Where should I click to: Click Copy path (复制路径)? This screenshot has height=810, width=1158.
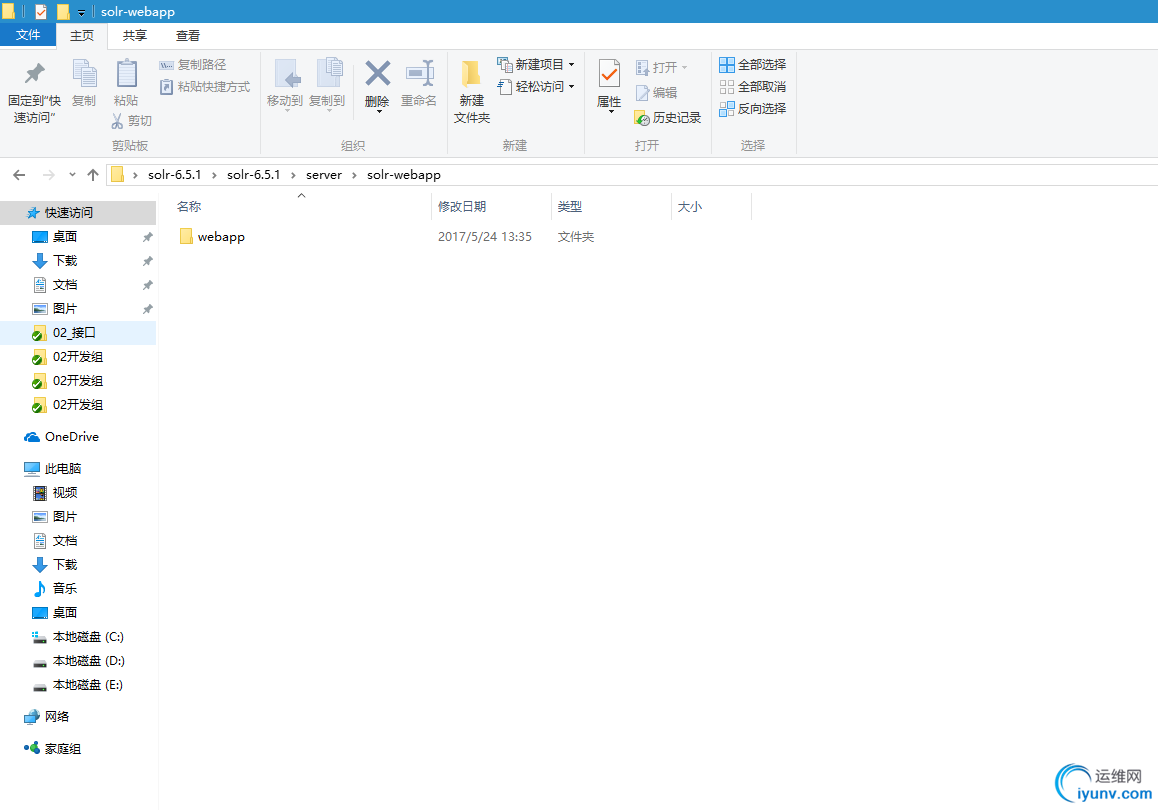click(x=193, y=65)
